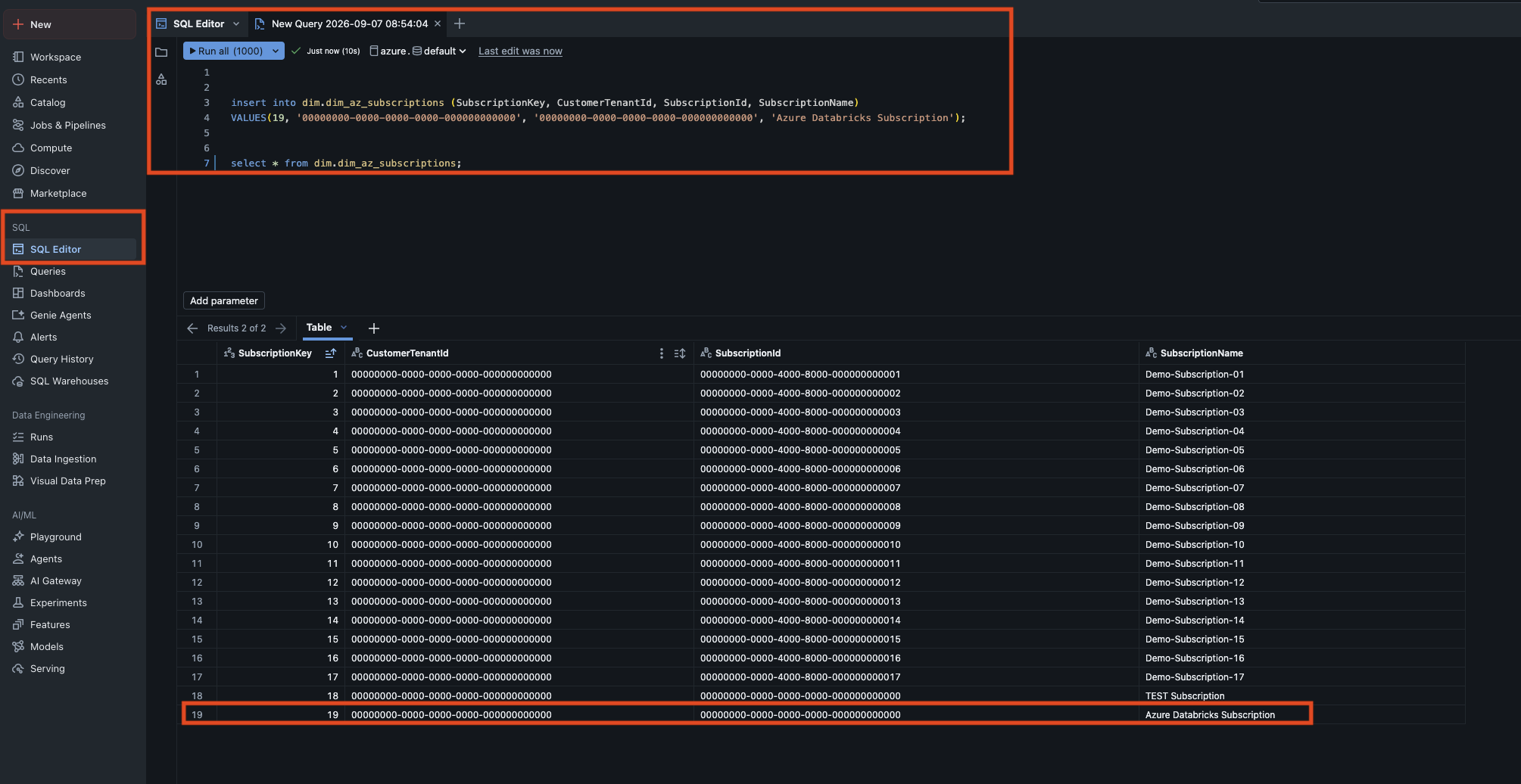Open the SQL Editor tab dropdown
This screenshot has height=784, width=1521.
pos(236,24)
